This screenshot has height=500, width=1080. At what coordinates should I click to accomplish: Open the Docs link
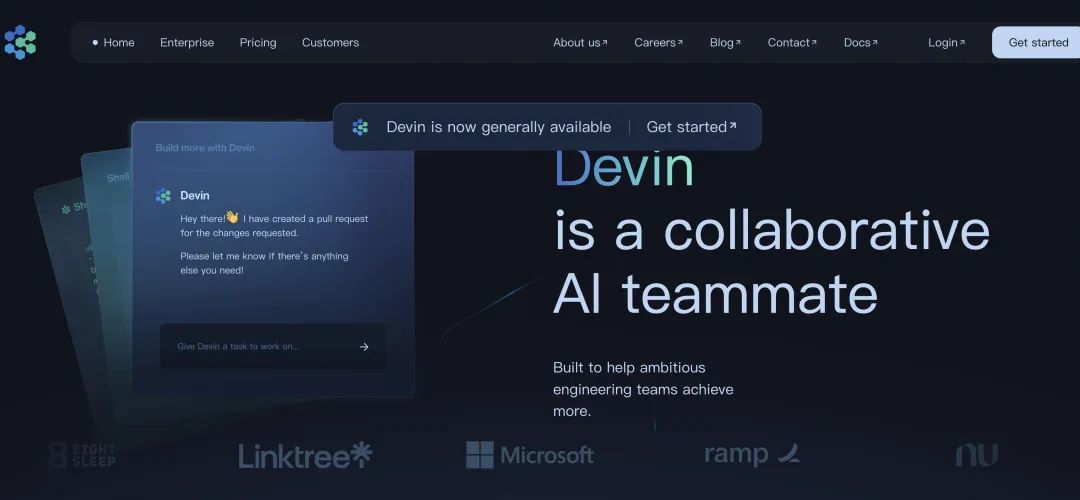pos(860,43)
